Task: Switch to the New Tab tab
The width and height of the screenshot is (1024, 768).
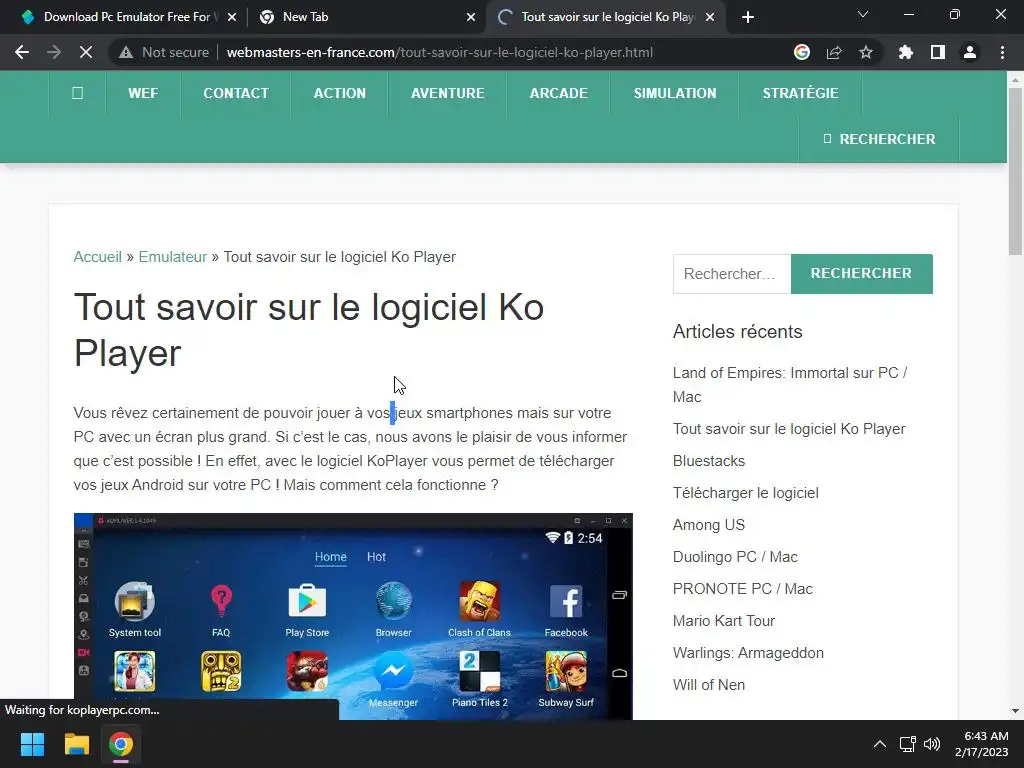Action: point(366,17)
